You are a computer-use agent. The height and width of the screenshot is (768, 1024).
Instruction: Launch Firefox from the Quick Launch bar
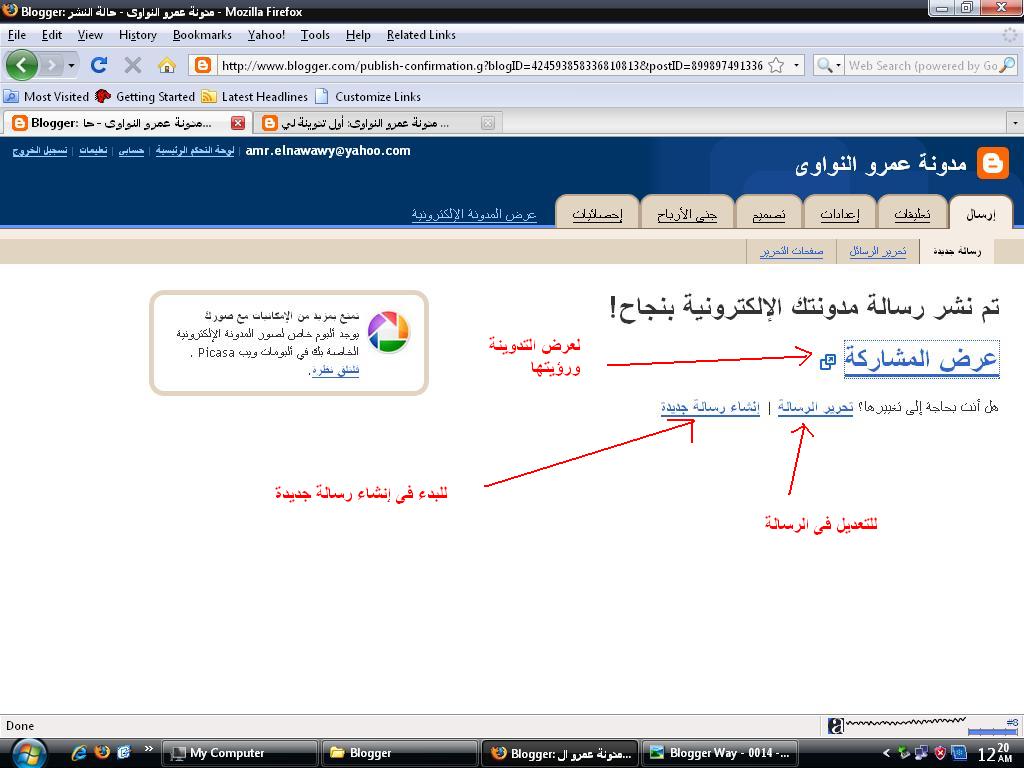tap(102, 752)
